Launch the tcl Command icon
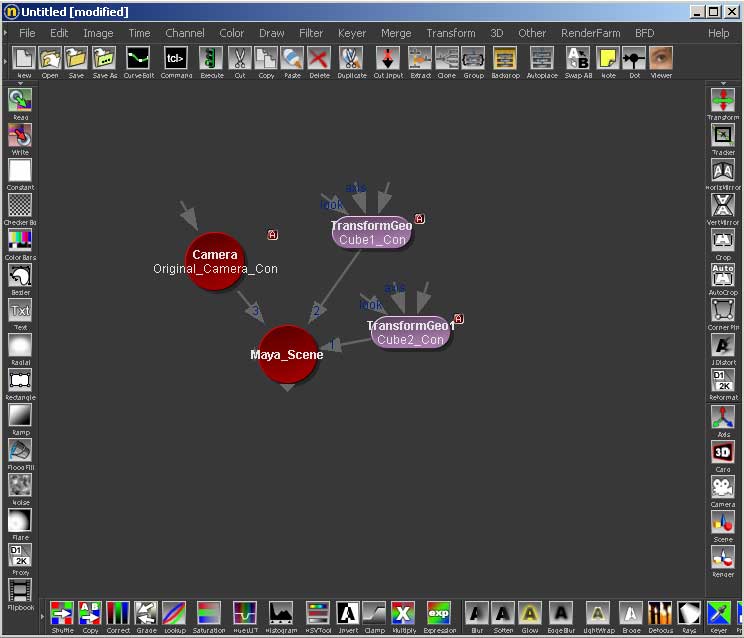This screenshot has height=638, width=744. click(x=176, y=59)
